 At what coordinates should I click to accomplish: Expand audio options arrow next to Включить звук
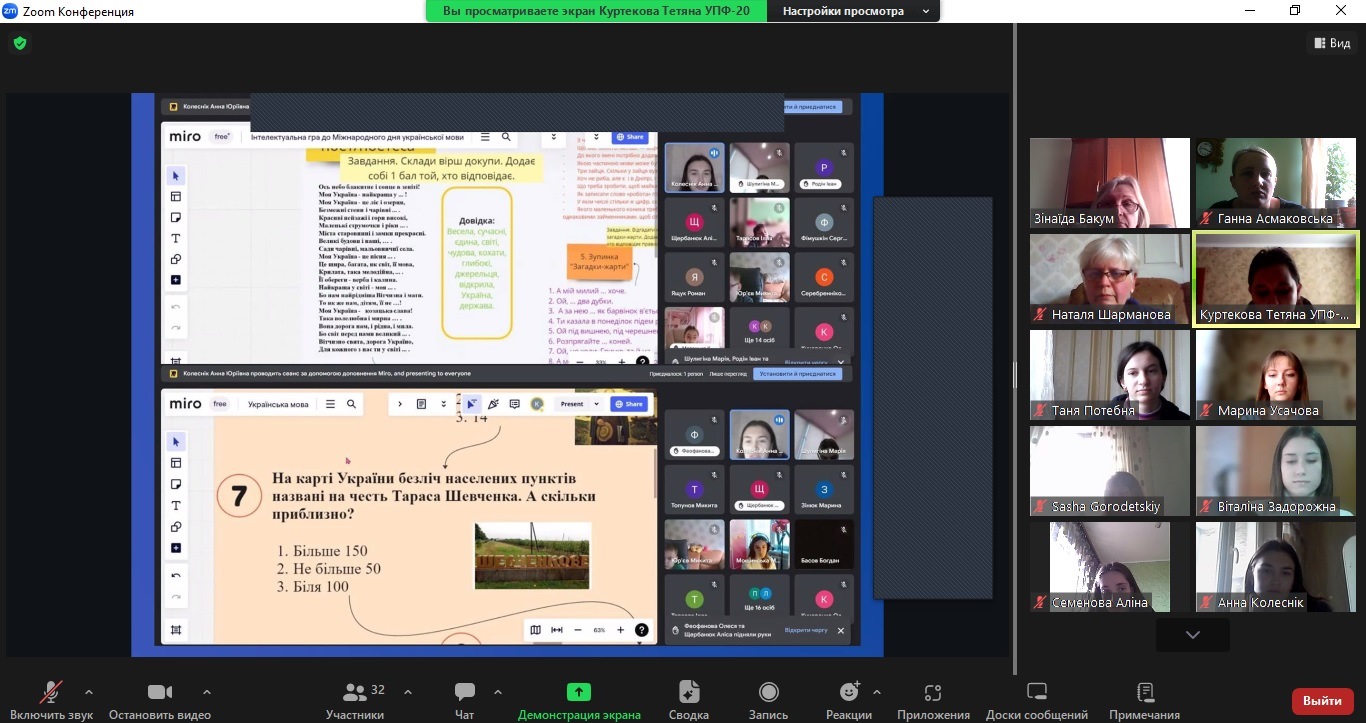click(89, 691)
